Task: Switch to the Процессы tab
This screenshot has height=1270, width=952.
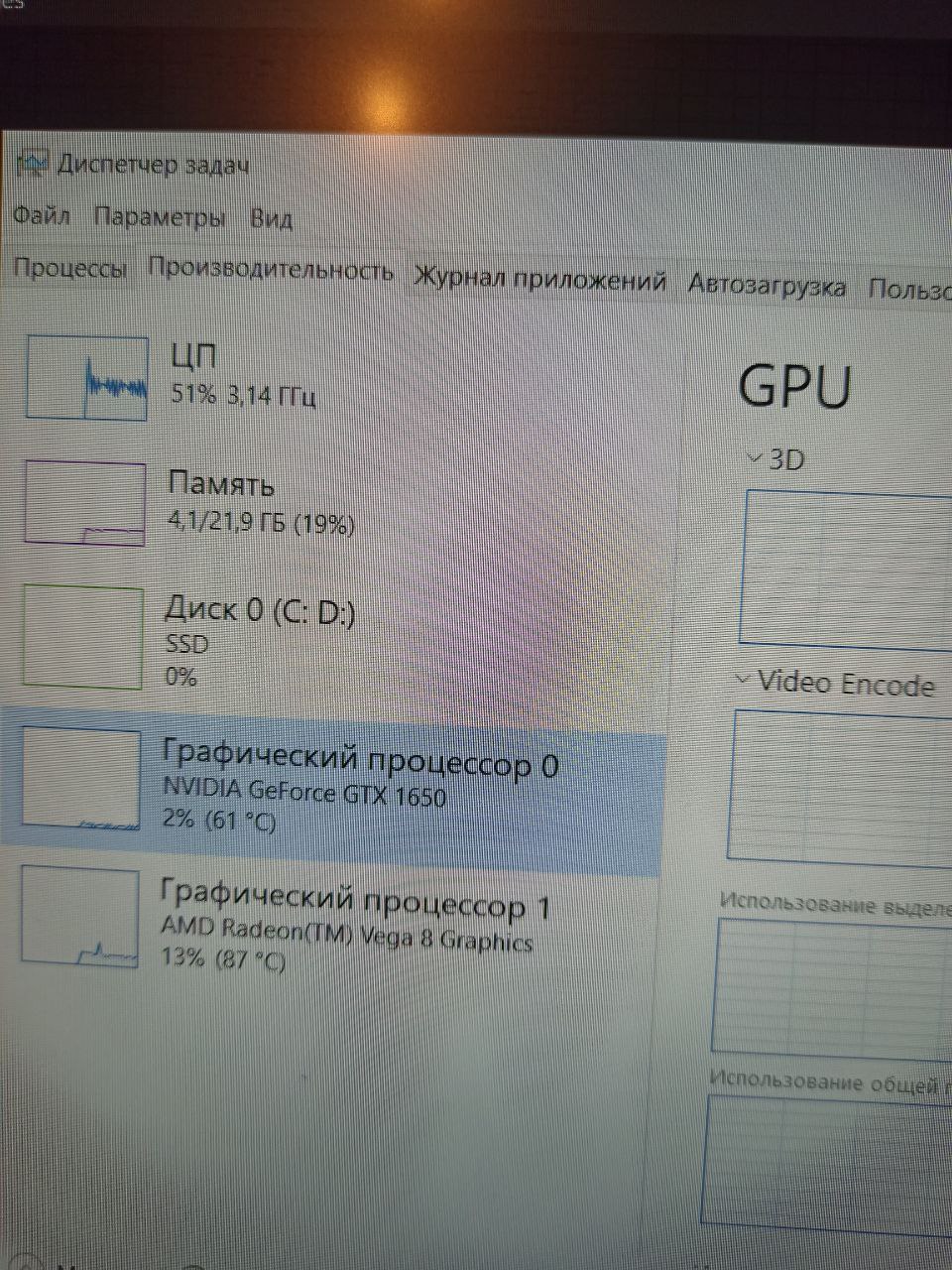Action: tap(70, 269)
